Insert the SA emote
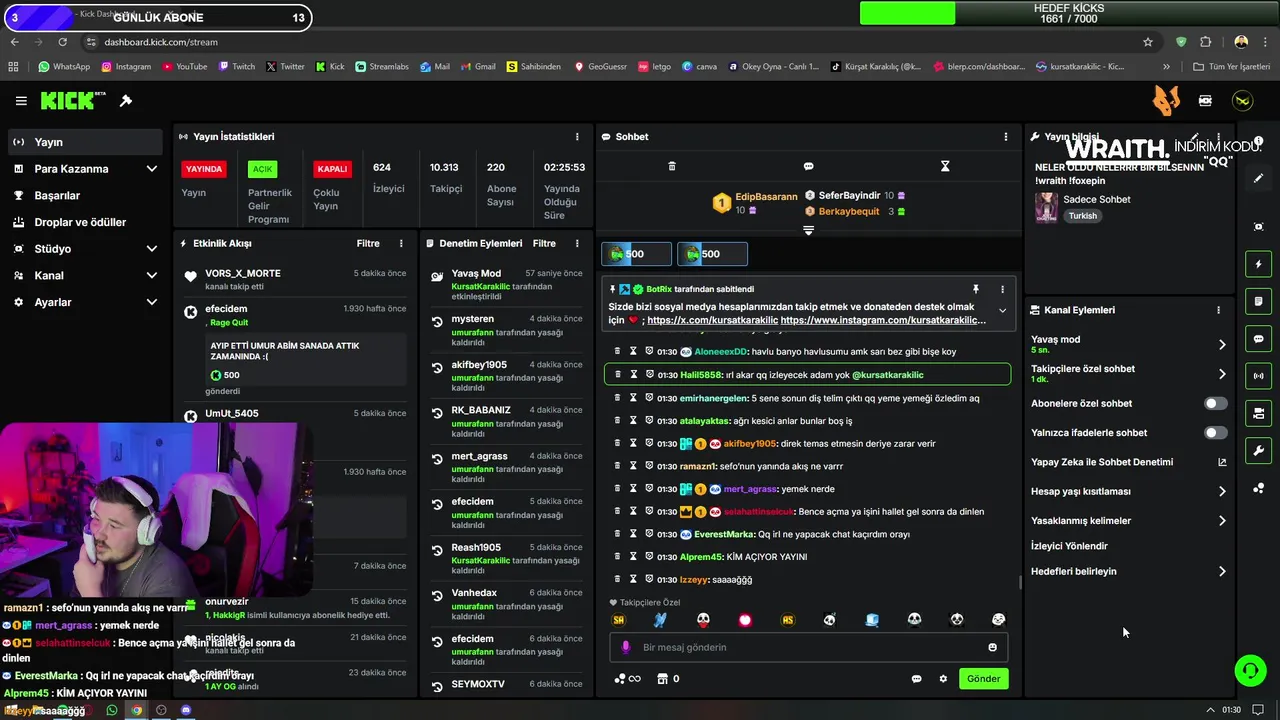The width and height of the screenshot is (1280, 720). tap(618, 620)
